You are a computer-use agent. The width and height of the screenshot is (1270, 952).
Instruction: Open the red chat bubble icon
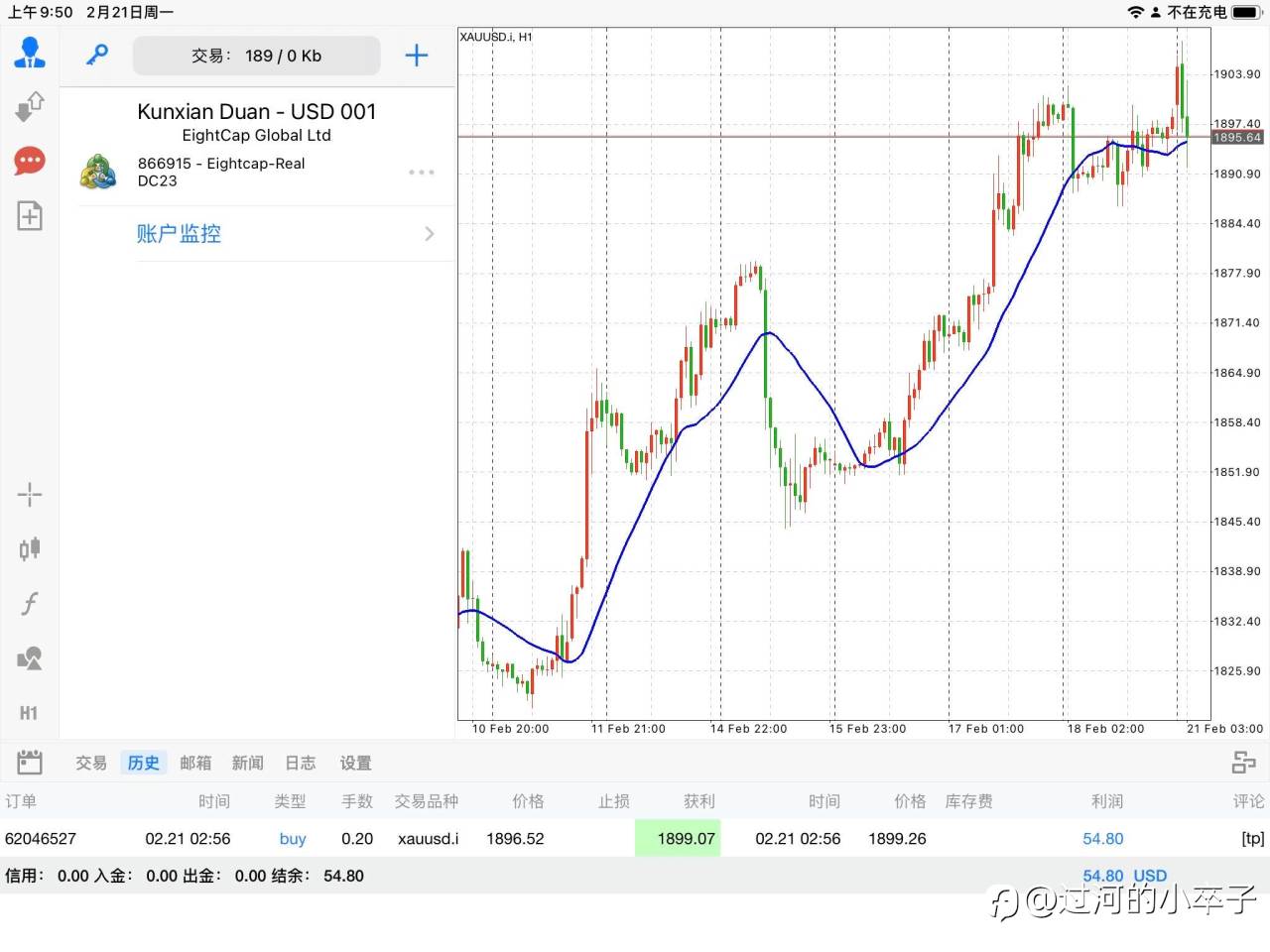30,161
